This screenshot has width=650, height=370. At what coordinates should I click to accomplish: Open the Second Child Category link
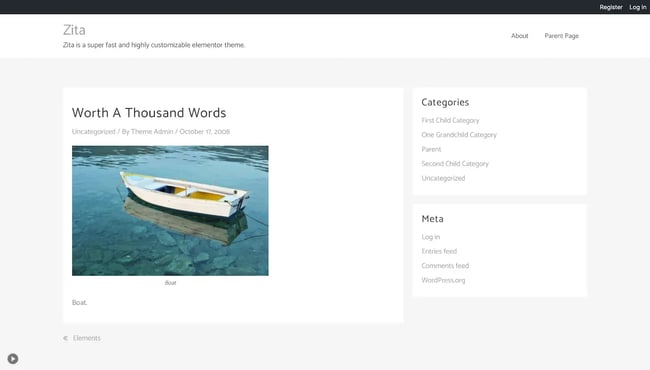pos(455,164)
